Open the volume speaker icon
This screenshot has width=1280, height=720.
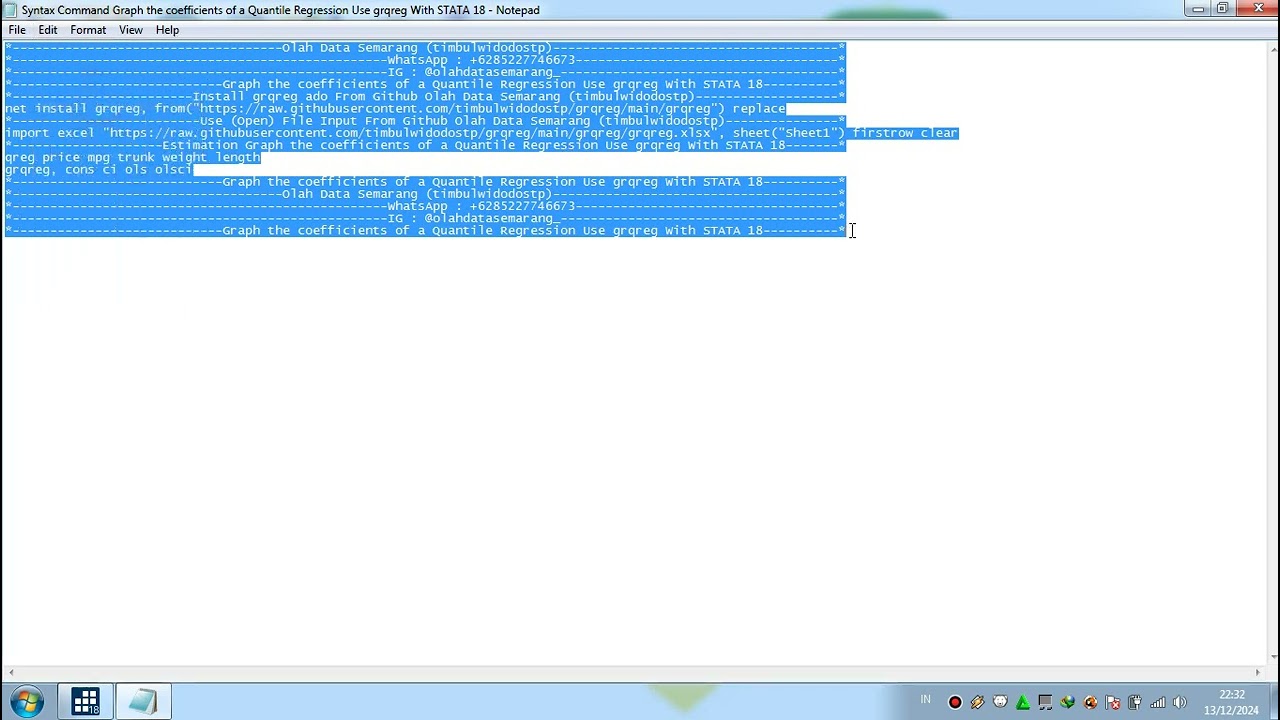pyautogui.click(x=1180, y=702)
